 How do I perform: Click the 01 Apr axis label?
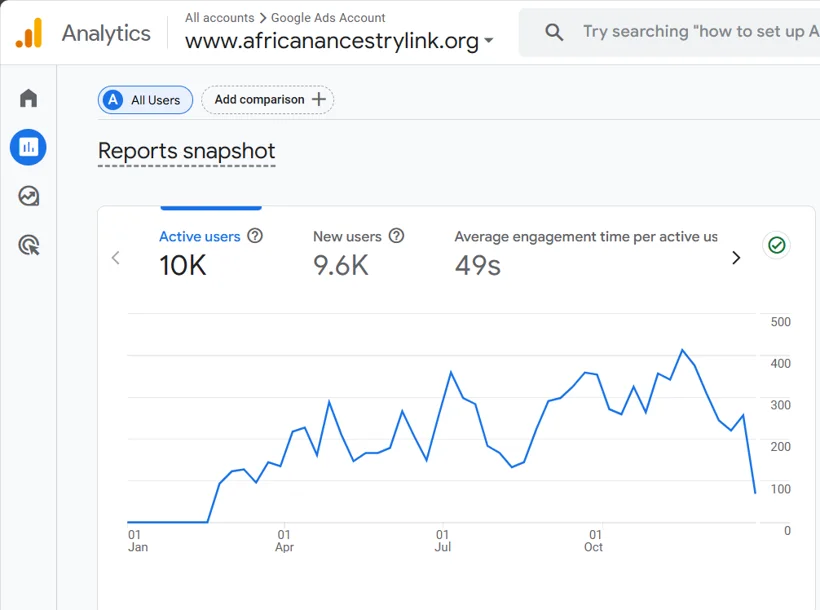pos(284,541)
